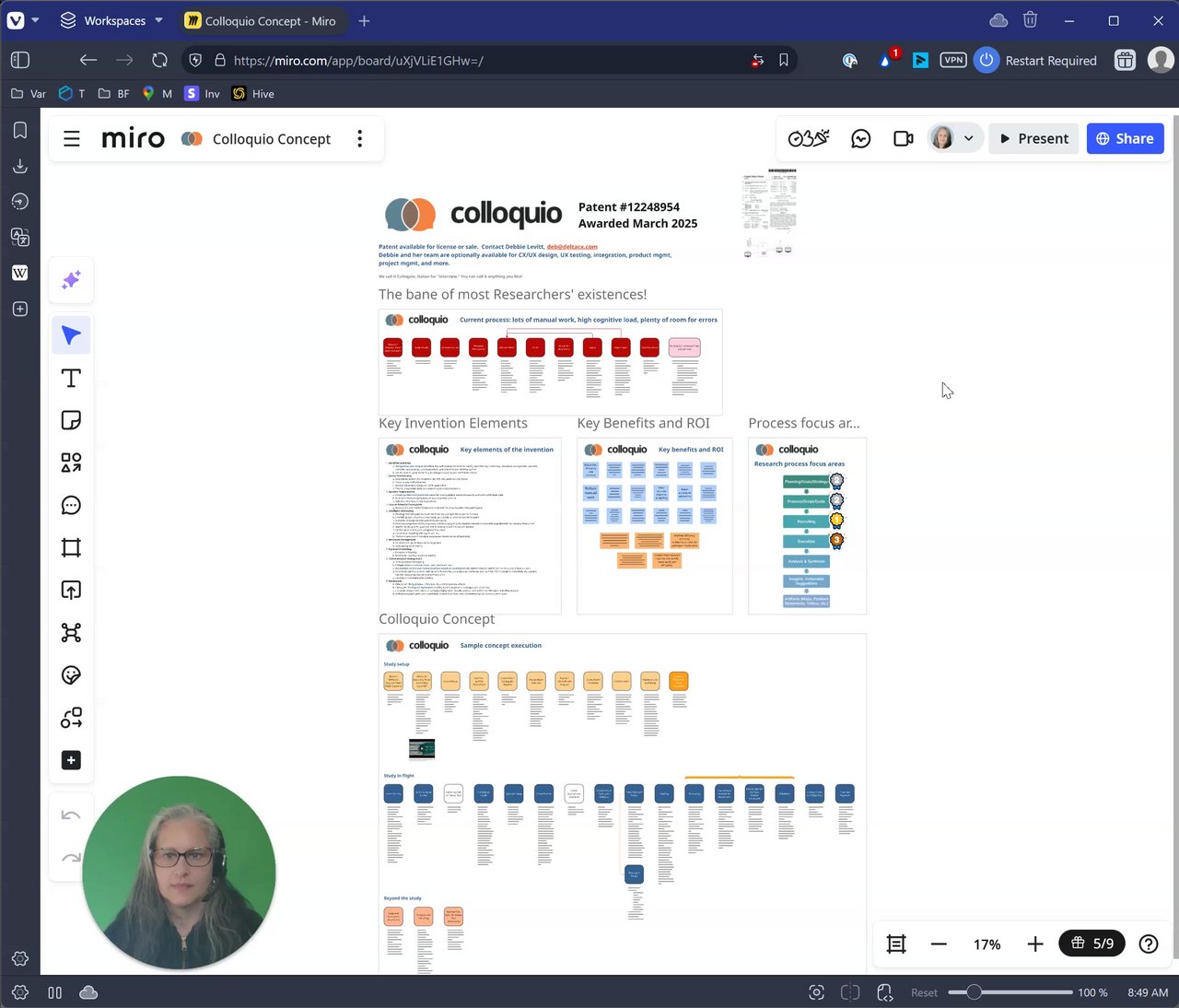Viewport: 1179px width, 1008px height.
Task: Open the diagramming shapes tool
Action: (x=71, y=718)
